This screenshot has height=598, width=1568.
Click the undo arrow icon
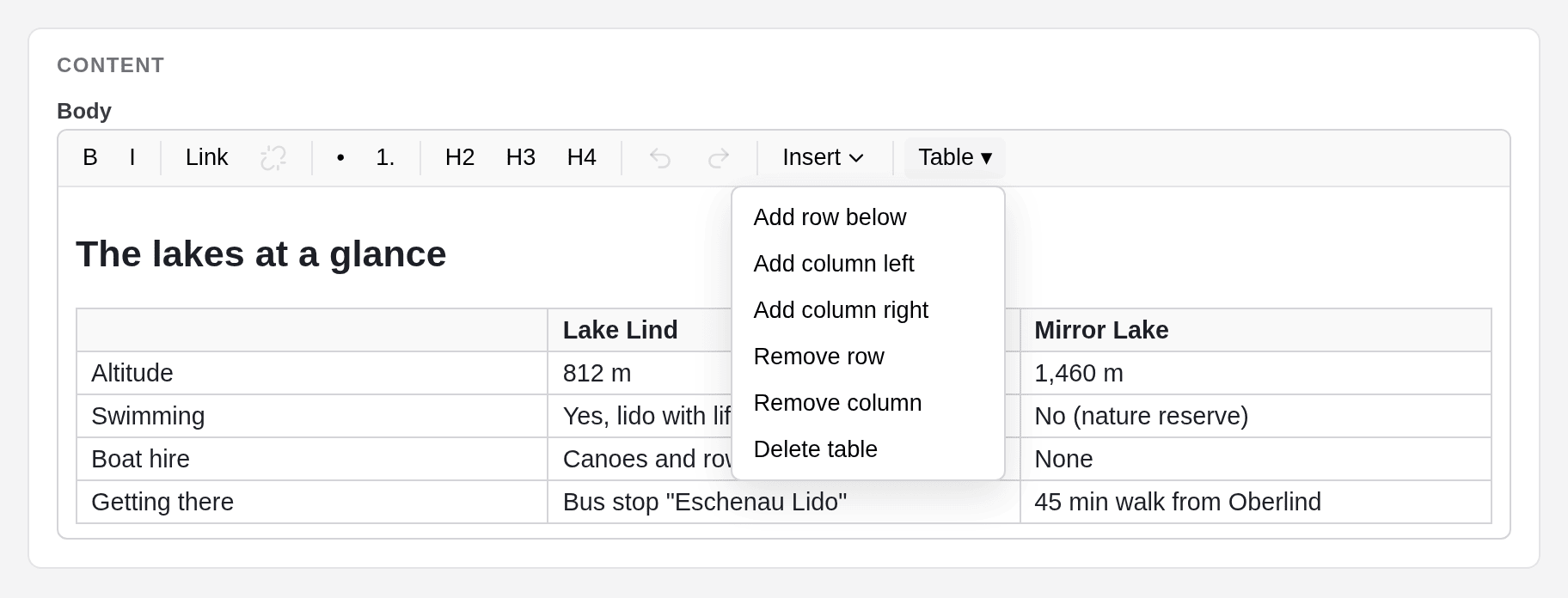(x=660, y=158)
